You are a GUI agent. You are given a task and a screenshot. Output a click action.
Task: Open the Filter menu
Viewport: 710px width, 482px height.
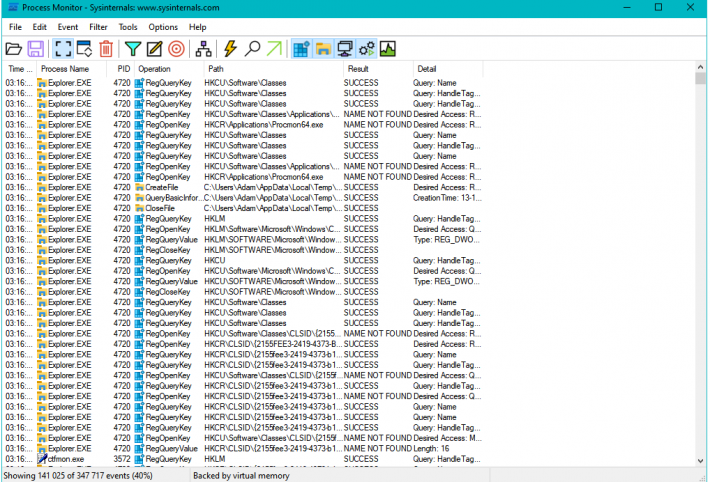click(98, 27)
